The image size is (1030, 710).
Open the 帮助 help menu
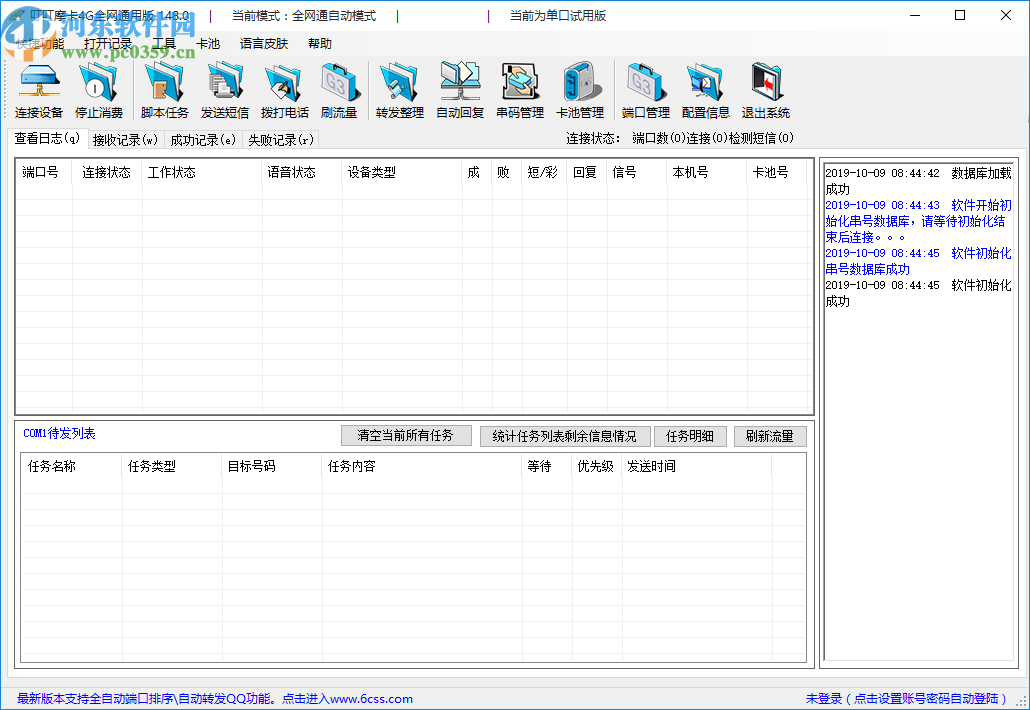(x=320, y=44)
